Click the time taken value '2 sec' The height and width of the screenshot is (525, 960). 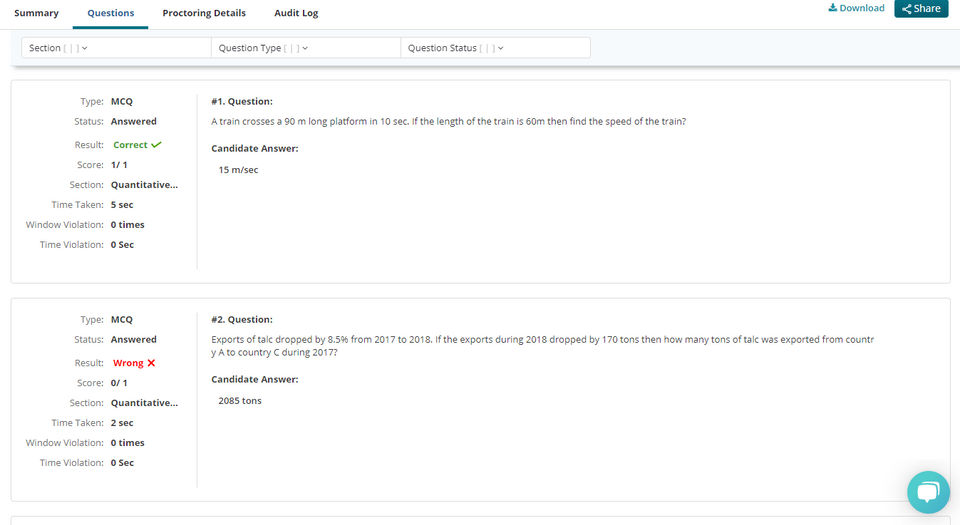[122, 423]
